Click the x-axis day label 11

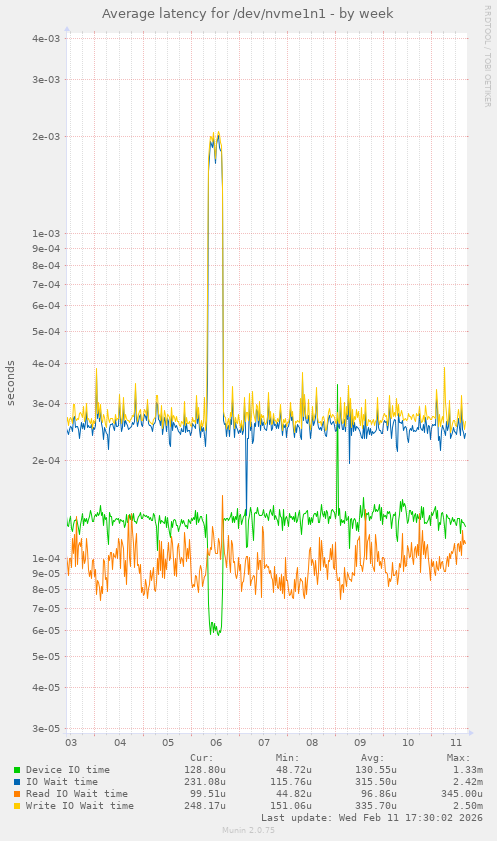[x=456, y=743]
